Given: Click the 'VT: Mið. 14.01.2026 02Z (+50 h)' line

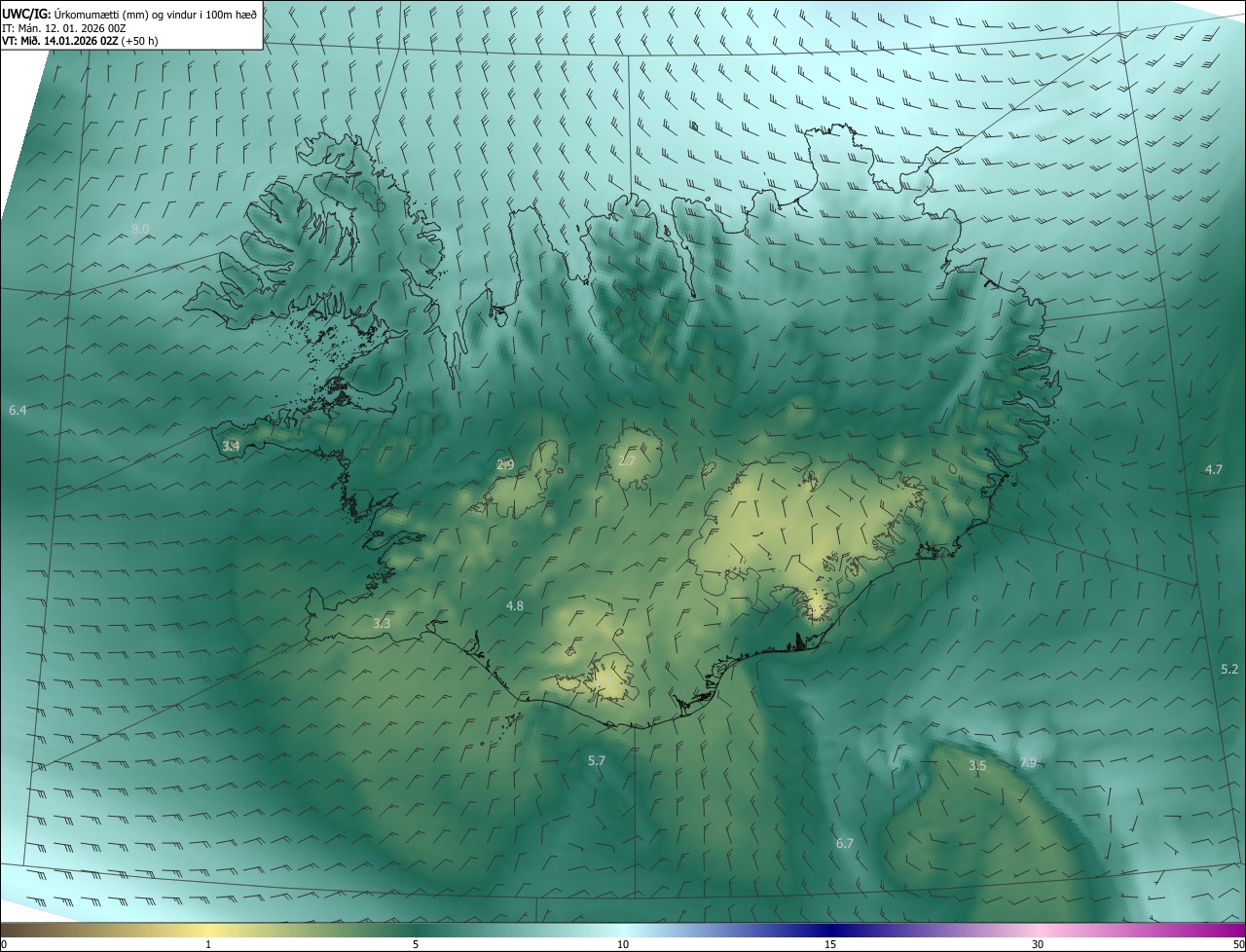Looking at the screenshot, I should tap(80, 41).
